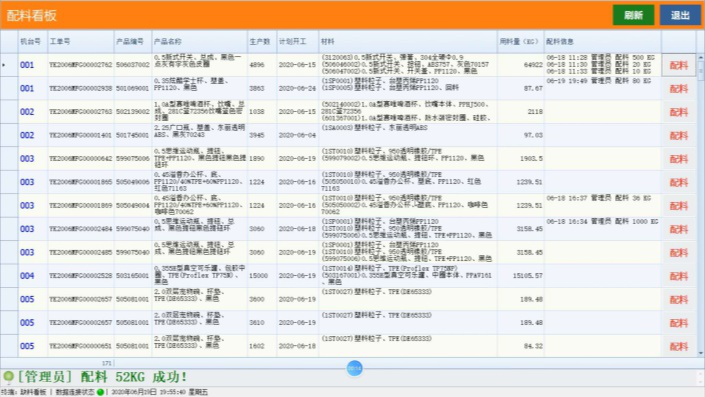Click 配料 for work order TK2006MFG00002762
The height and width of the screenshot is (397, 705).
tap(678, 65)
